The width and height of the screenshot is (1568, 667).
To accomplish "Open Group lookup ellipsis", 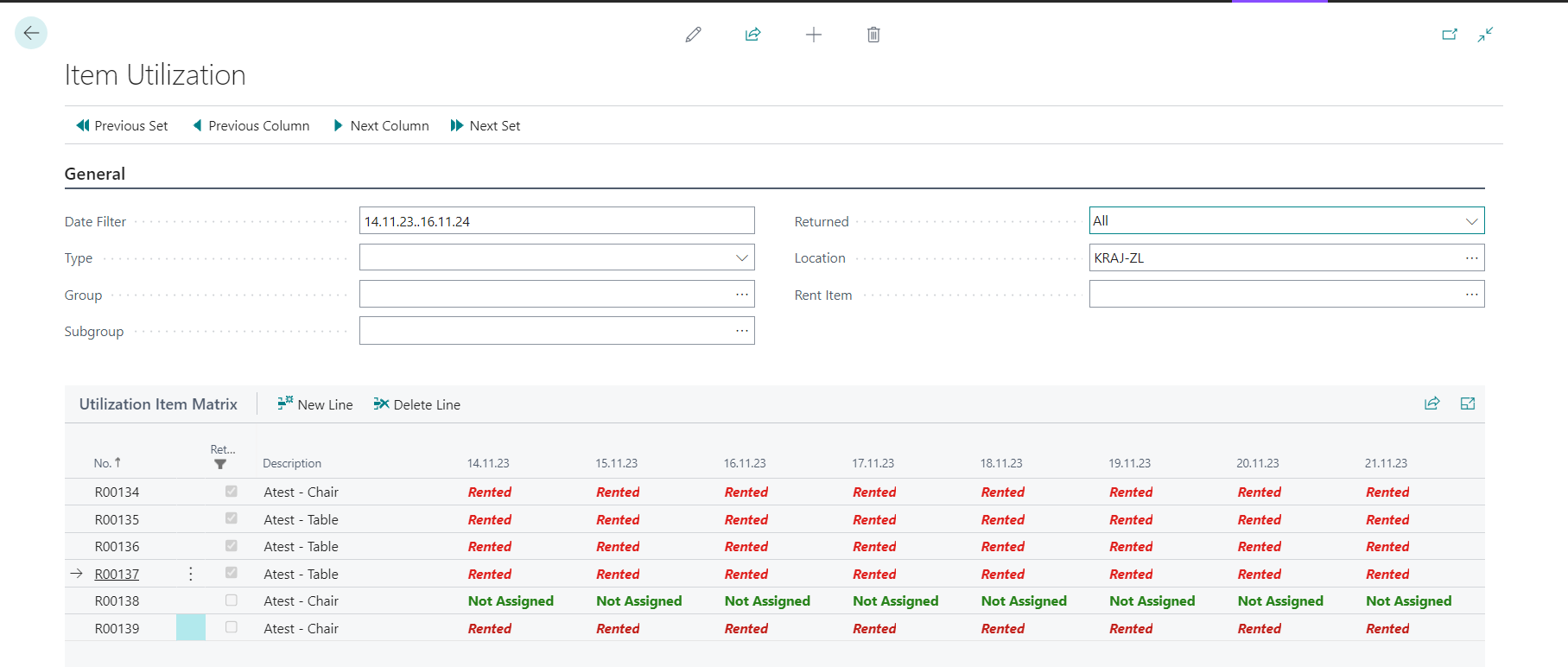I will (741, 295).
